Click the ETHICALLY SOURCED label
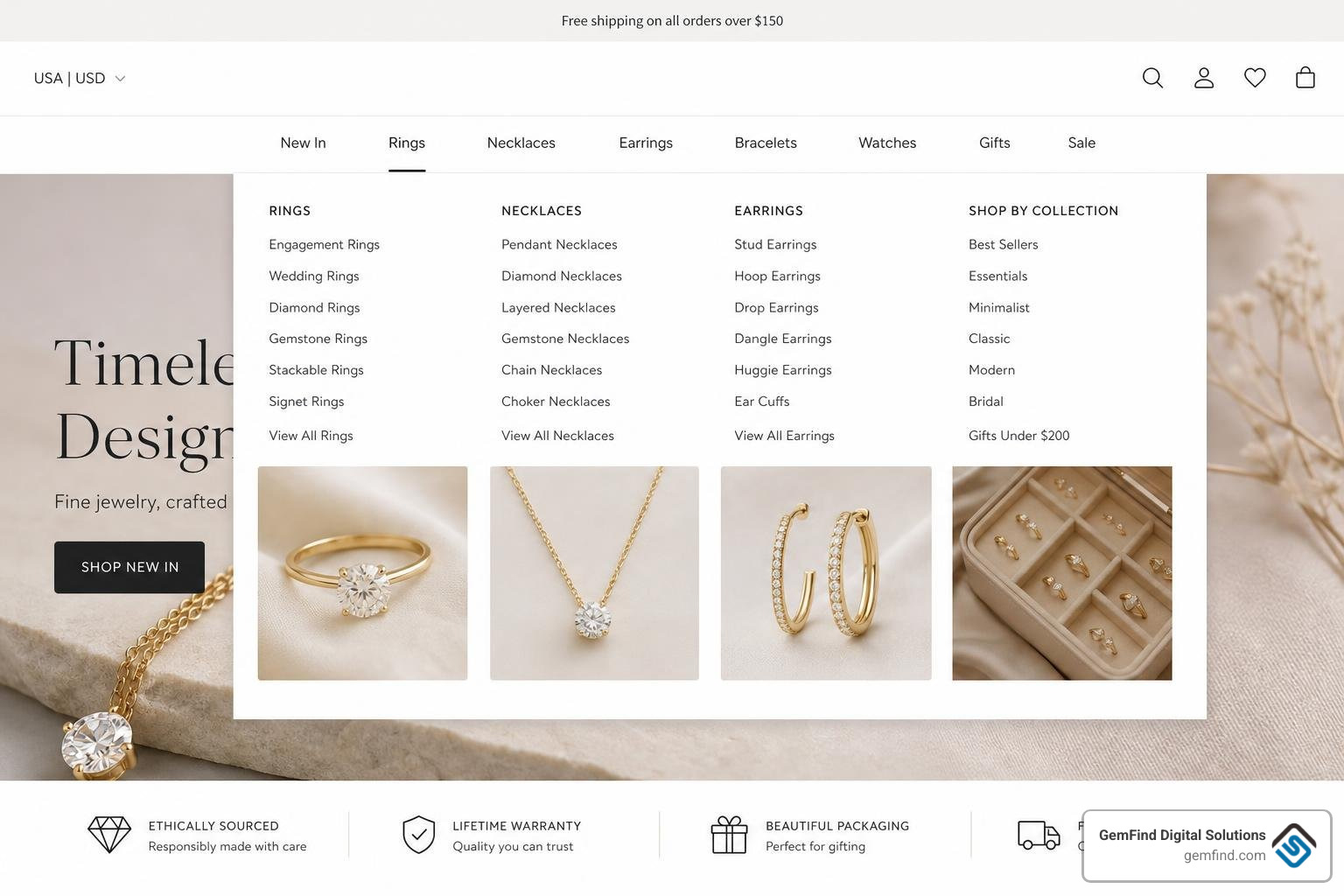1344x896 pixels. coord(213,826)
